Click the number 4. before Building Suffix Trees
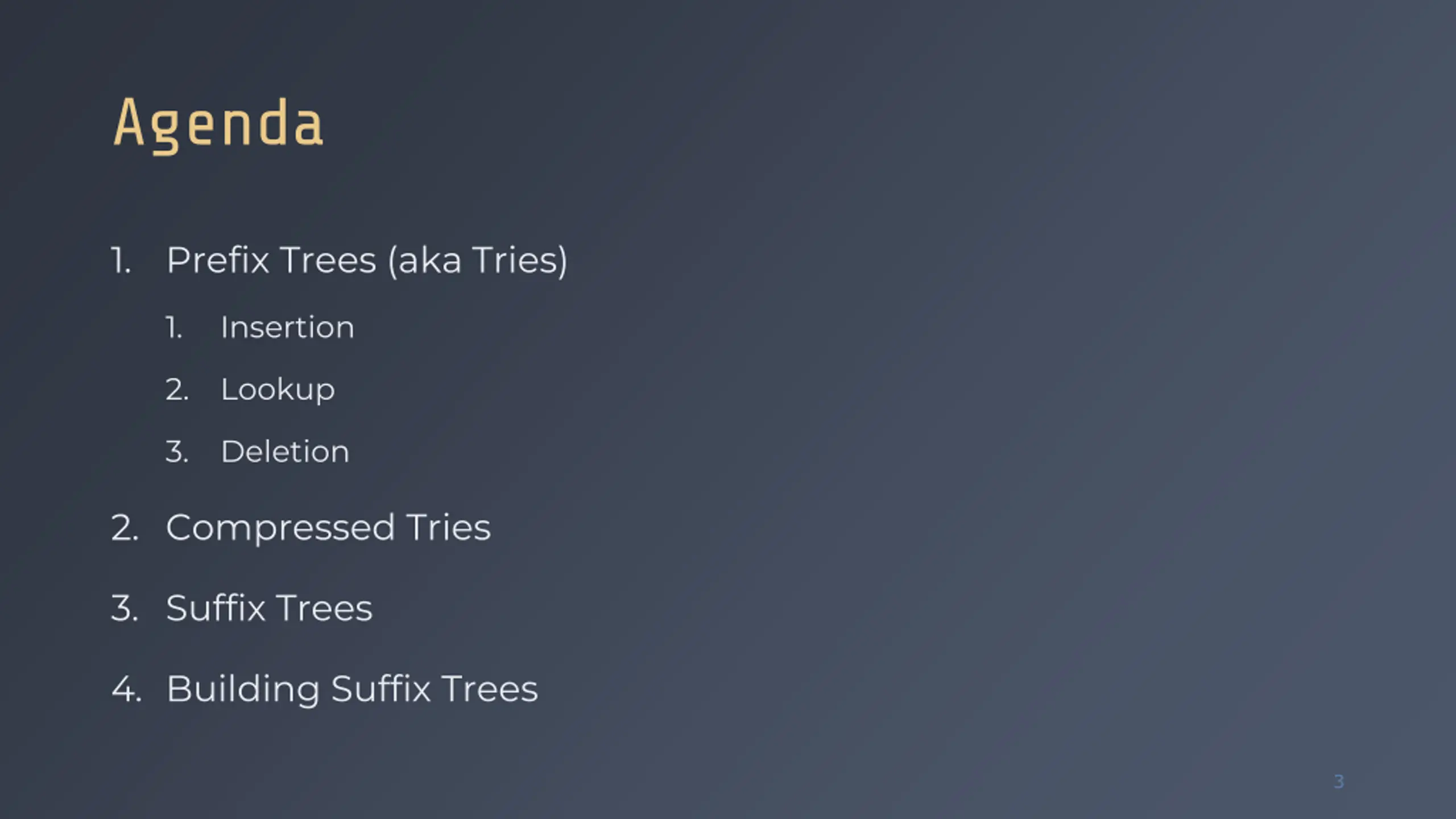 tap(126, 689)
